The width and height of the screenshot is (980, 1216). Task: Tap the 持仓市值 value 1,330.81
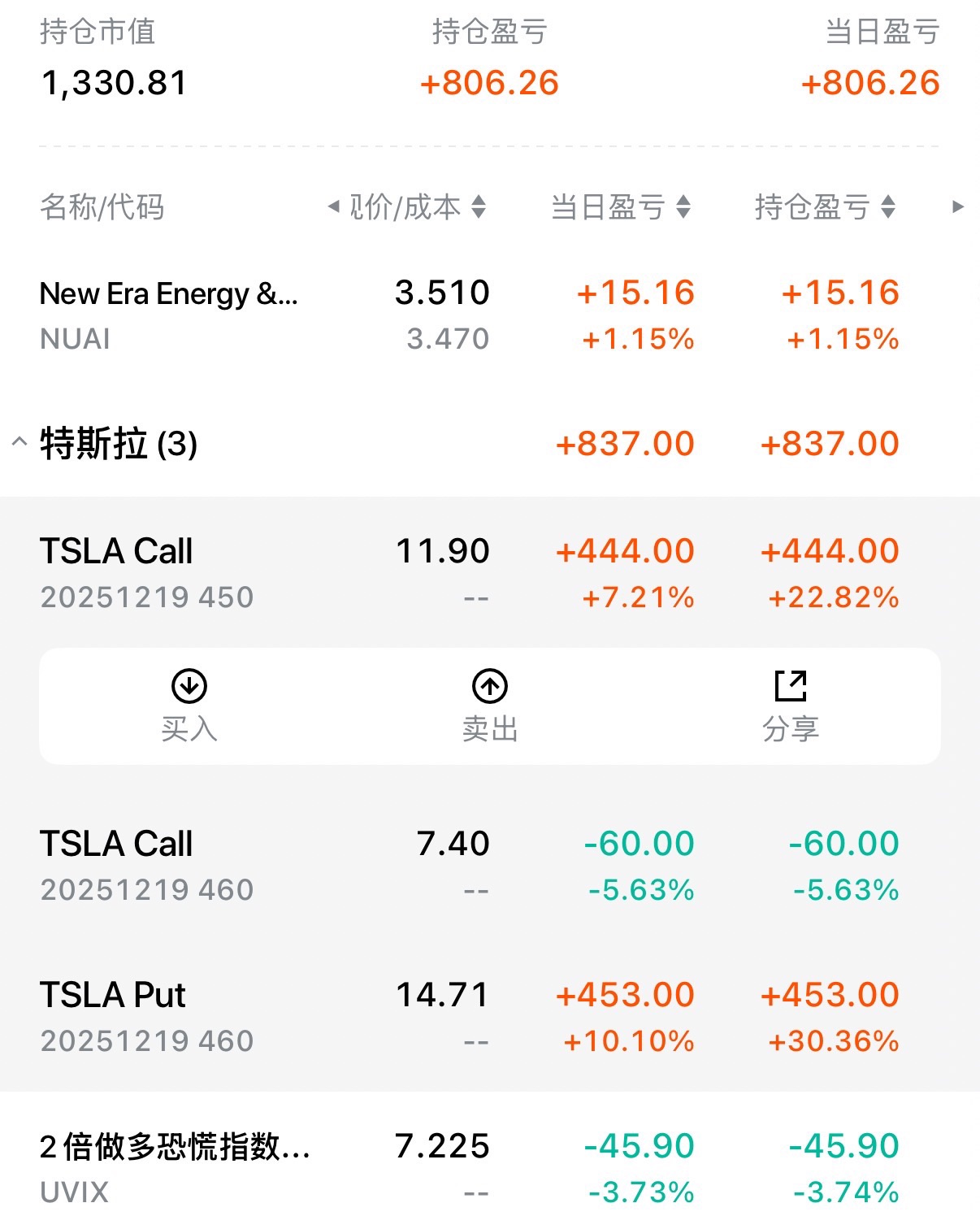pyautogui.click(x=115, y=83)
